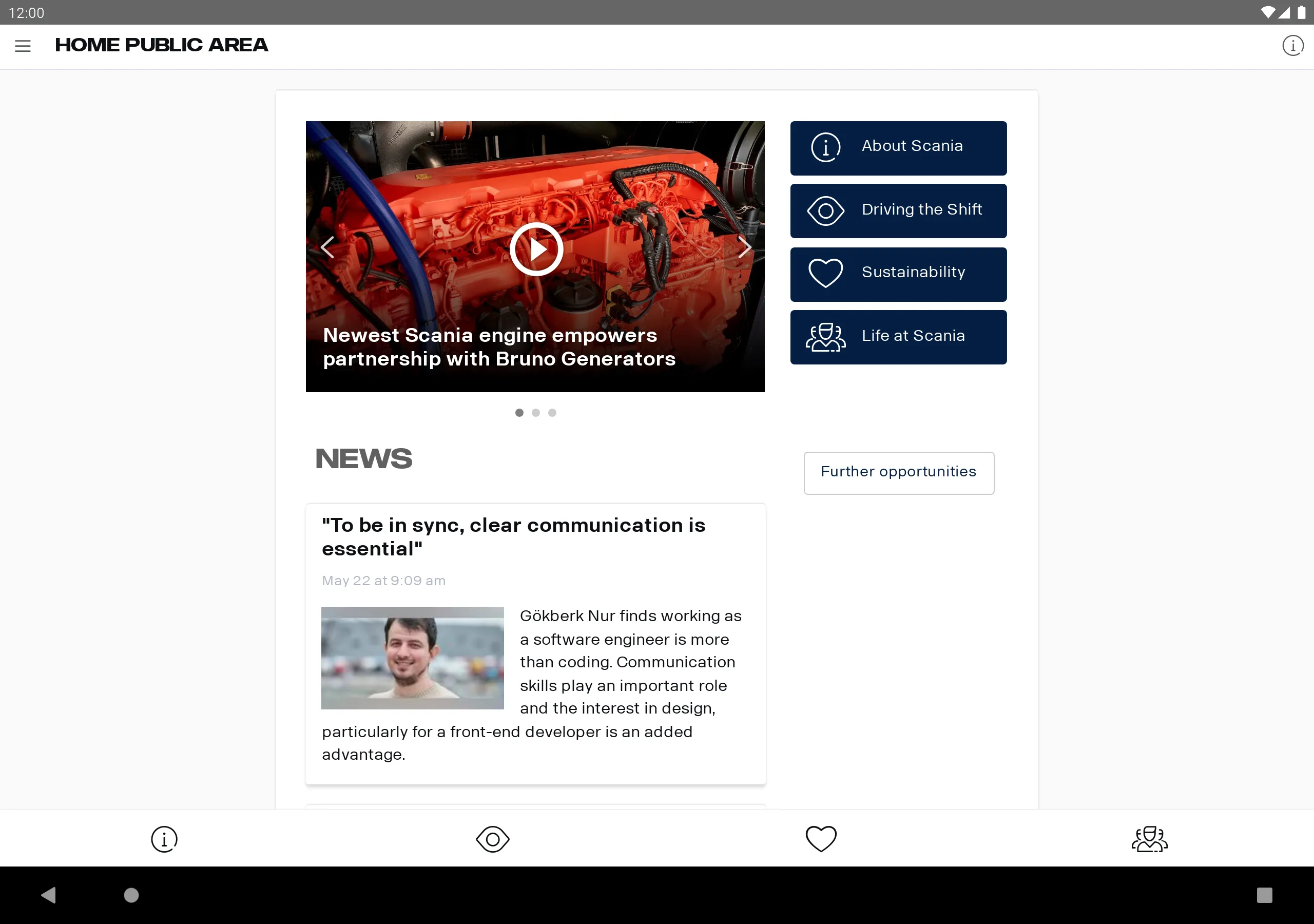The height and width of the screenshot is (924, 1314).
Task: Click the HOME PUBLIC AREA title
Action: coord(162,45)
